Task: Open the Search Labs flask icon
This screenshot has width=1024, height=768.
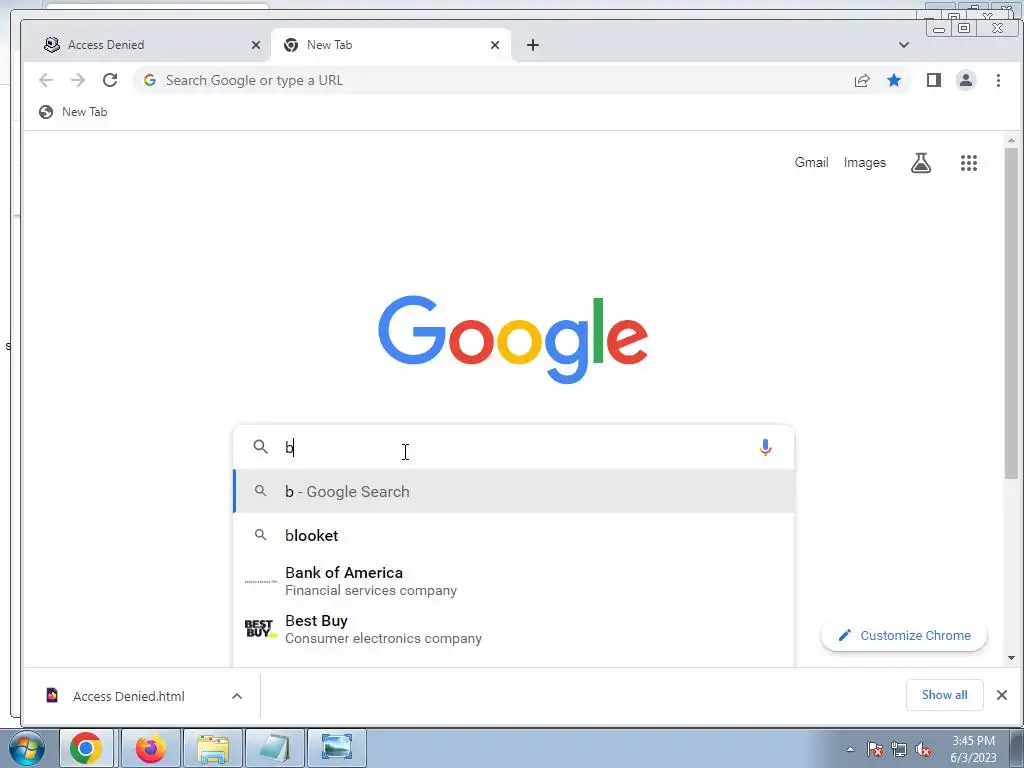Action: [x=921, y=163]
